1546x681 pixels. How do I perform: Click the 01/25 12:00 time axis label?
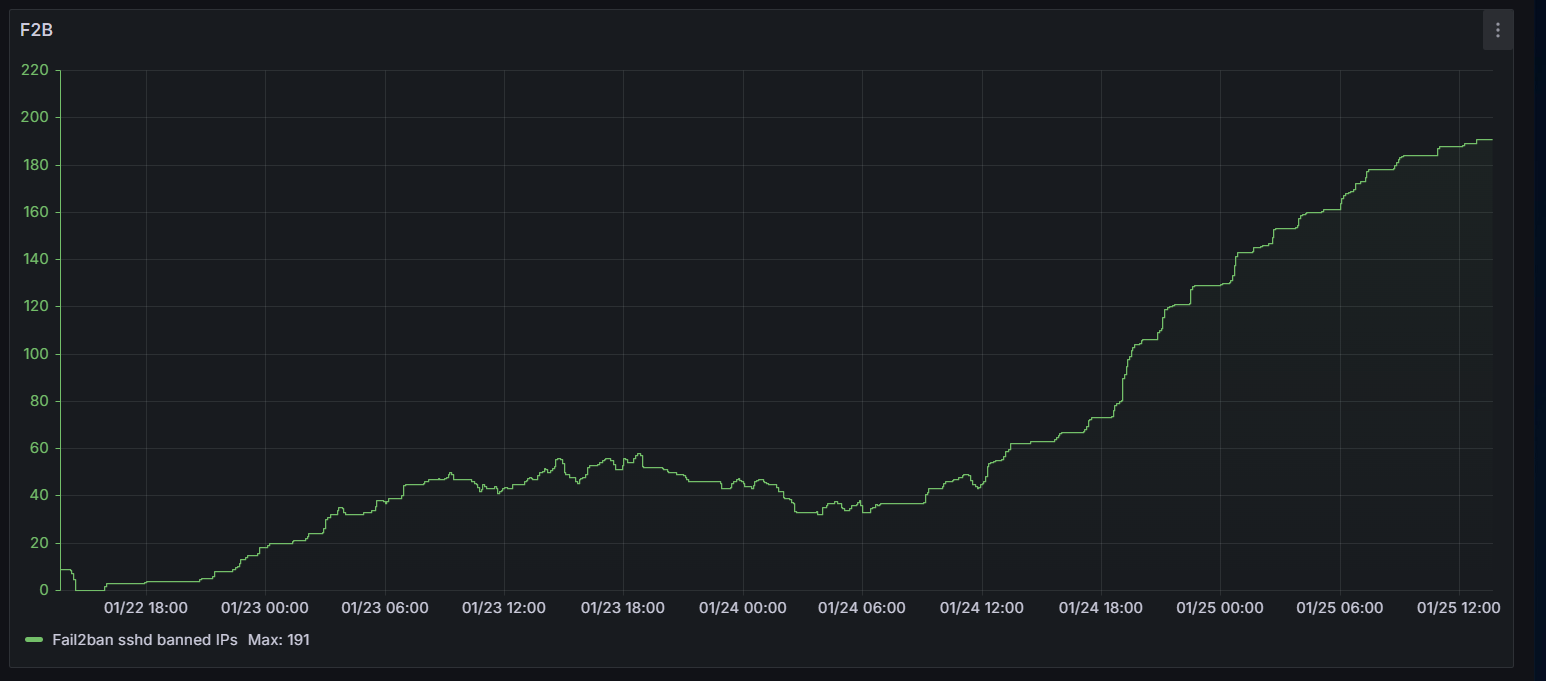coord(1459,607)
